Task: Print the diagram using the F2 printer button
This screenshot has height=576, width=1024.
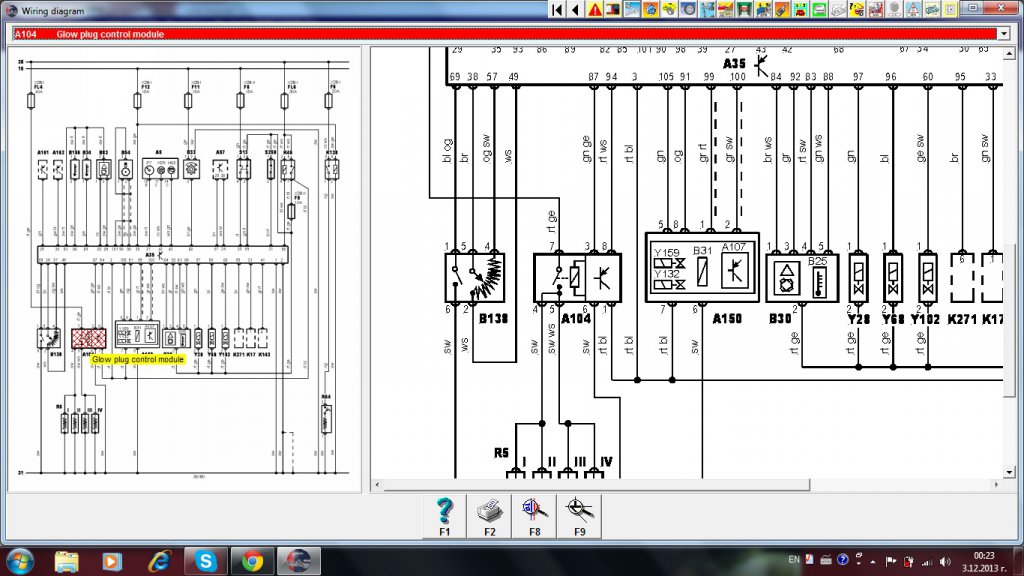Action: (x=489, y=517)
